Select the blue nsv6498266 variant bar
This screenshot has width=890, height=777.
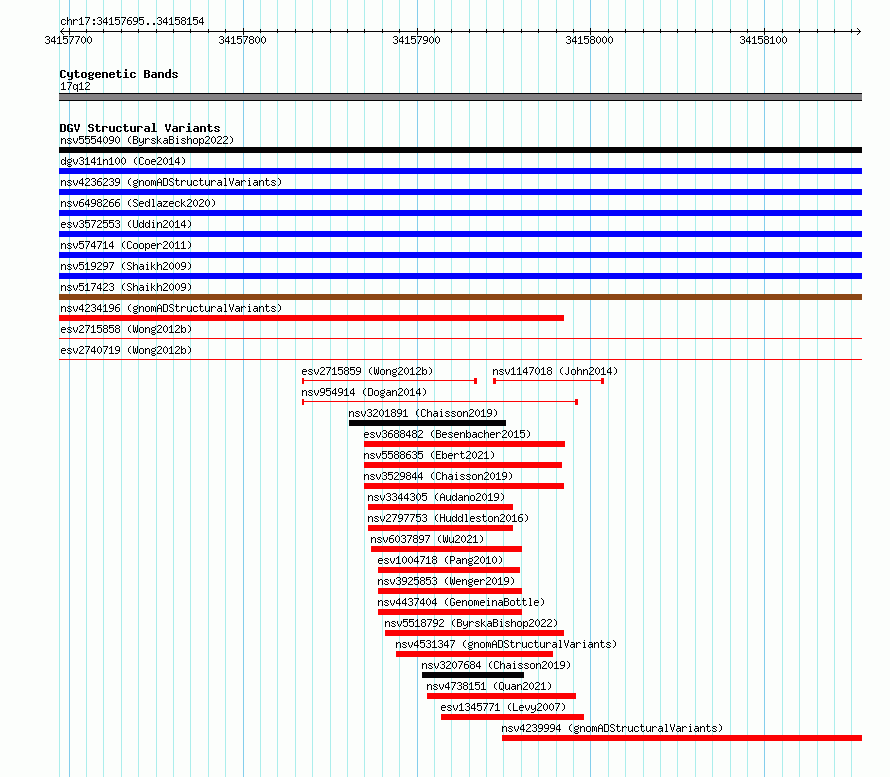click(460, 213)
